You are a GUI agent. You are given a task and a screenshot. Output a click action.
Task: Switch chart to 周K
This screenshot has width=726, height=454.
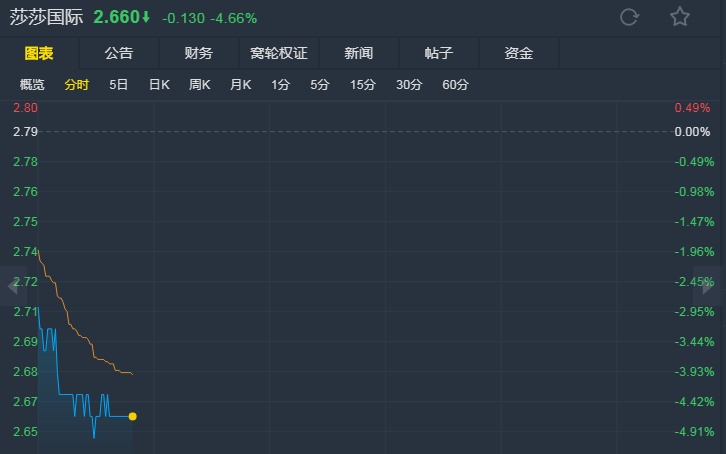click(200, 85)
